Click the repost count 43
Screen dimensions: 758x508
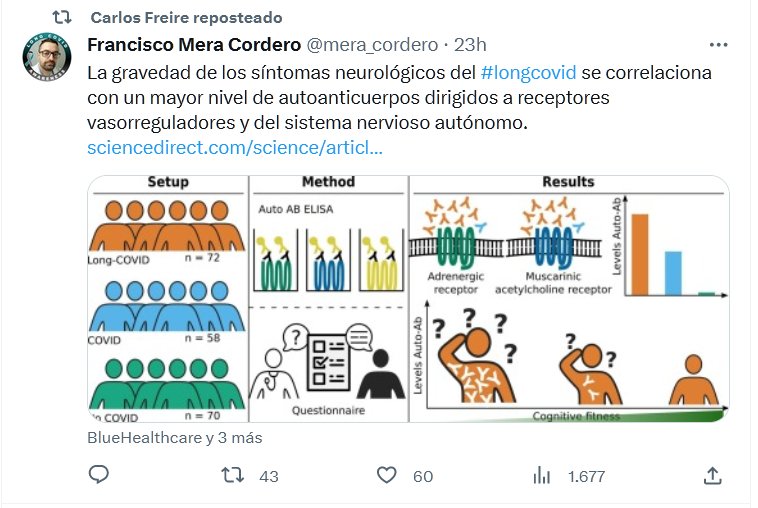269,477
